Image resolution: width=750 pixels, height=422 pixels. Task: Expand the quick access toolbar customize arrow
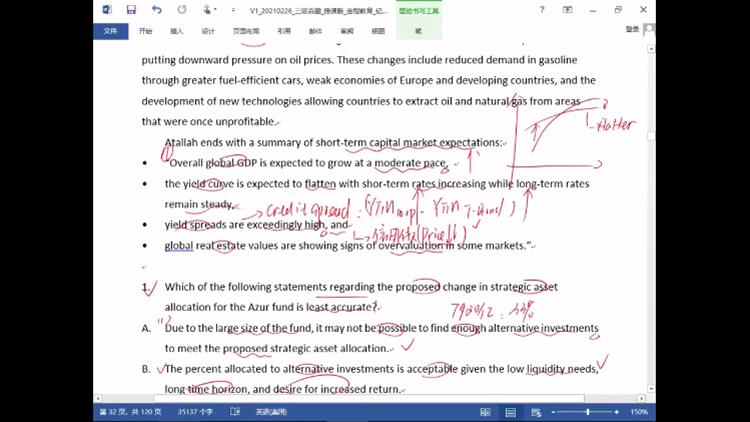pyautogui.click(x=233, y=10)
